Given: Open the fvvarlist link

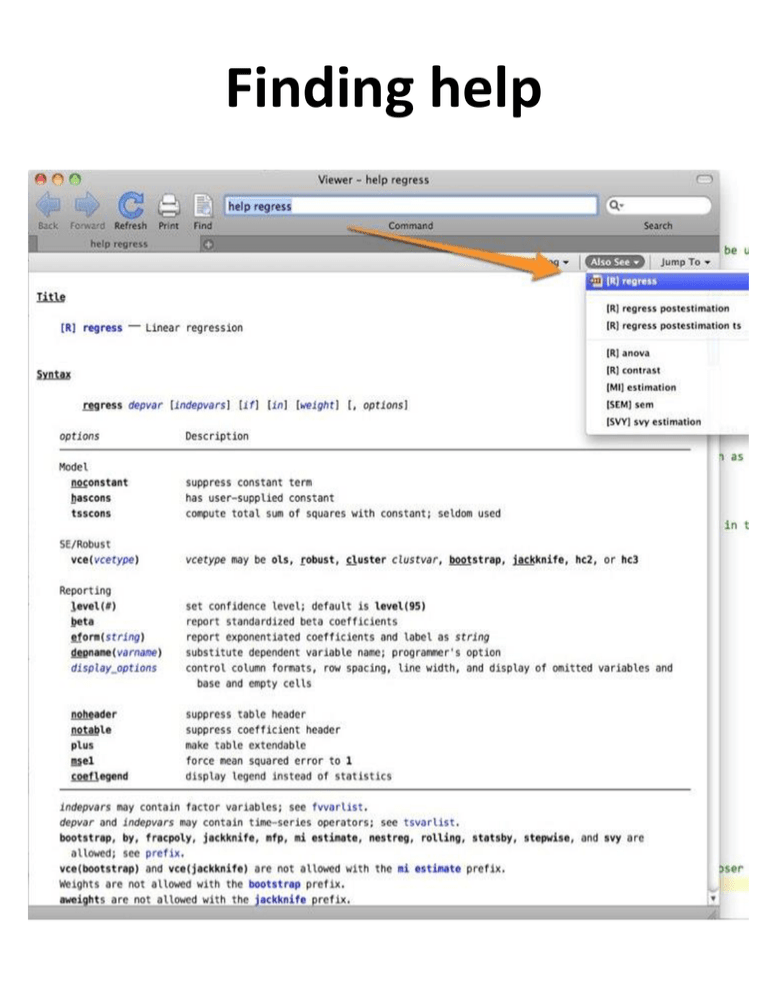Looking at the screenshot, I should (x=337, y=807).
